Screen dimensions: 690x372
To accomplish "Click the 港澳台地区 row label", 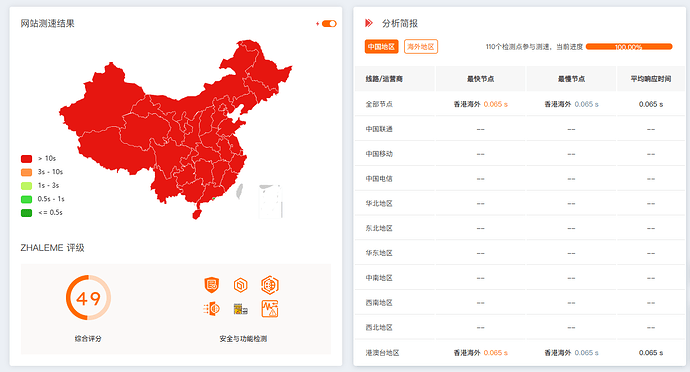I will [382, 353].
